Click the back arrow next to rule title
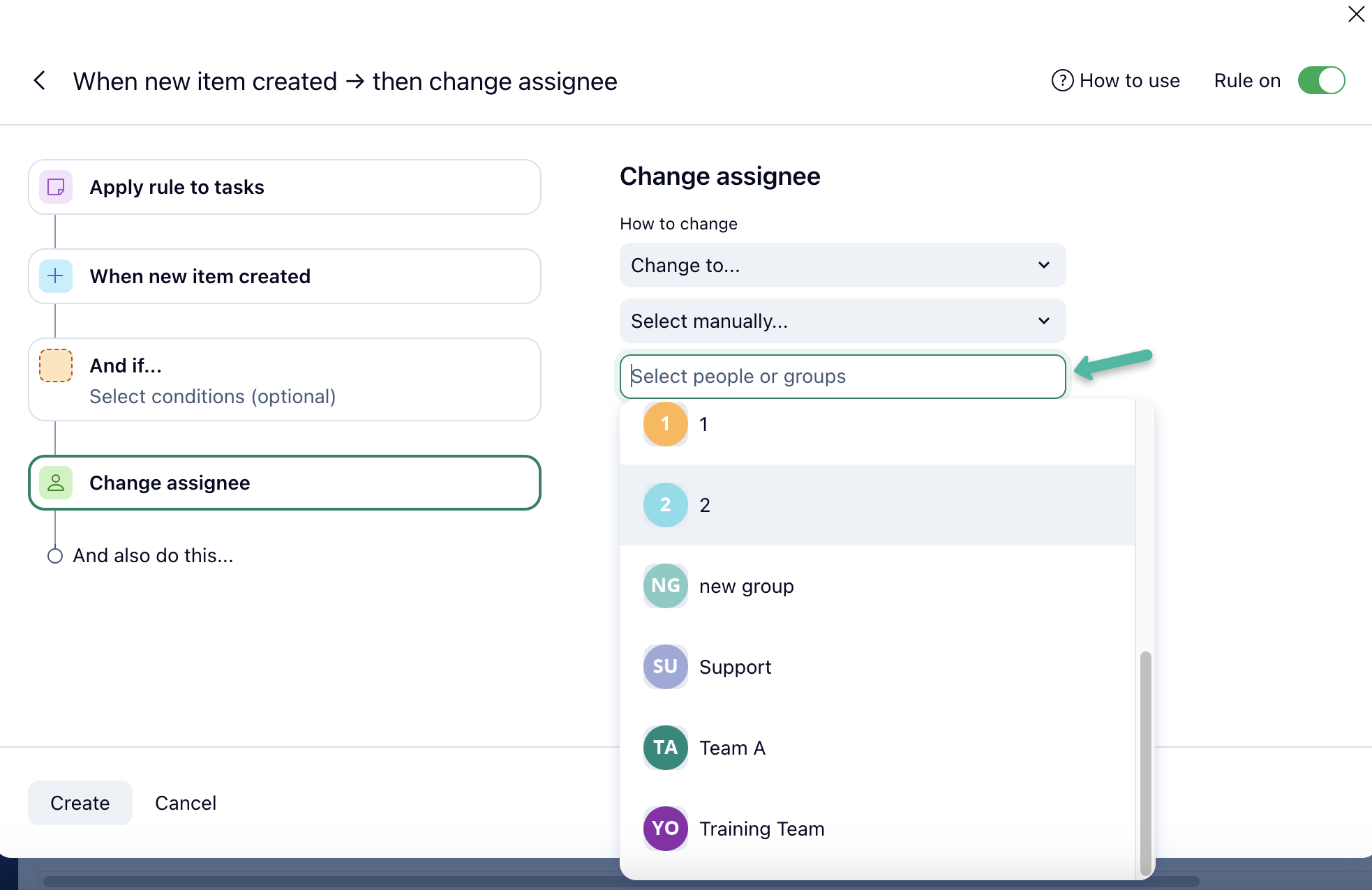This screenshot has height=890, width=1372. pos(40,81)
